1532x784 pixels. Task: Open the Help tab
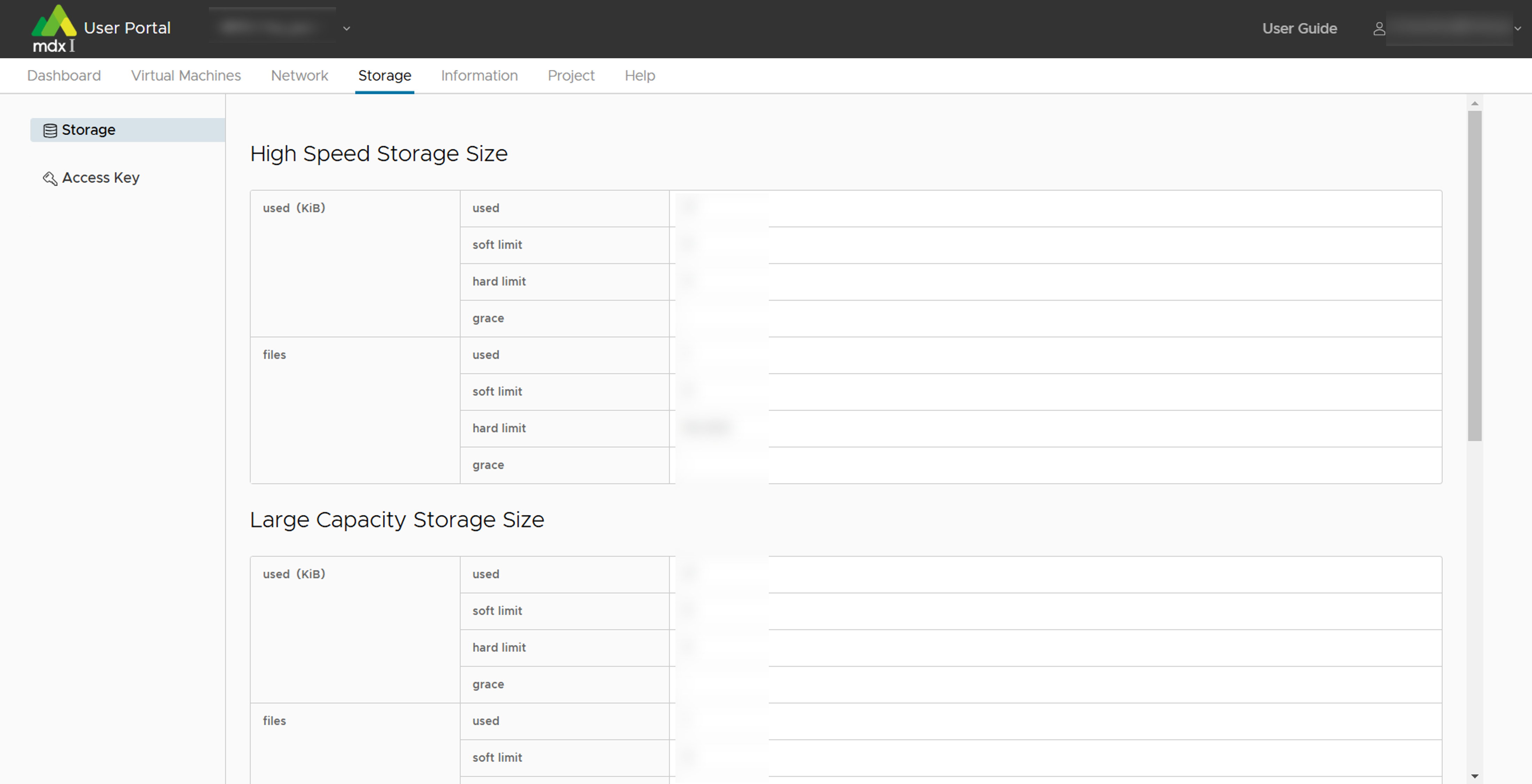(x=639, y=76)
